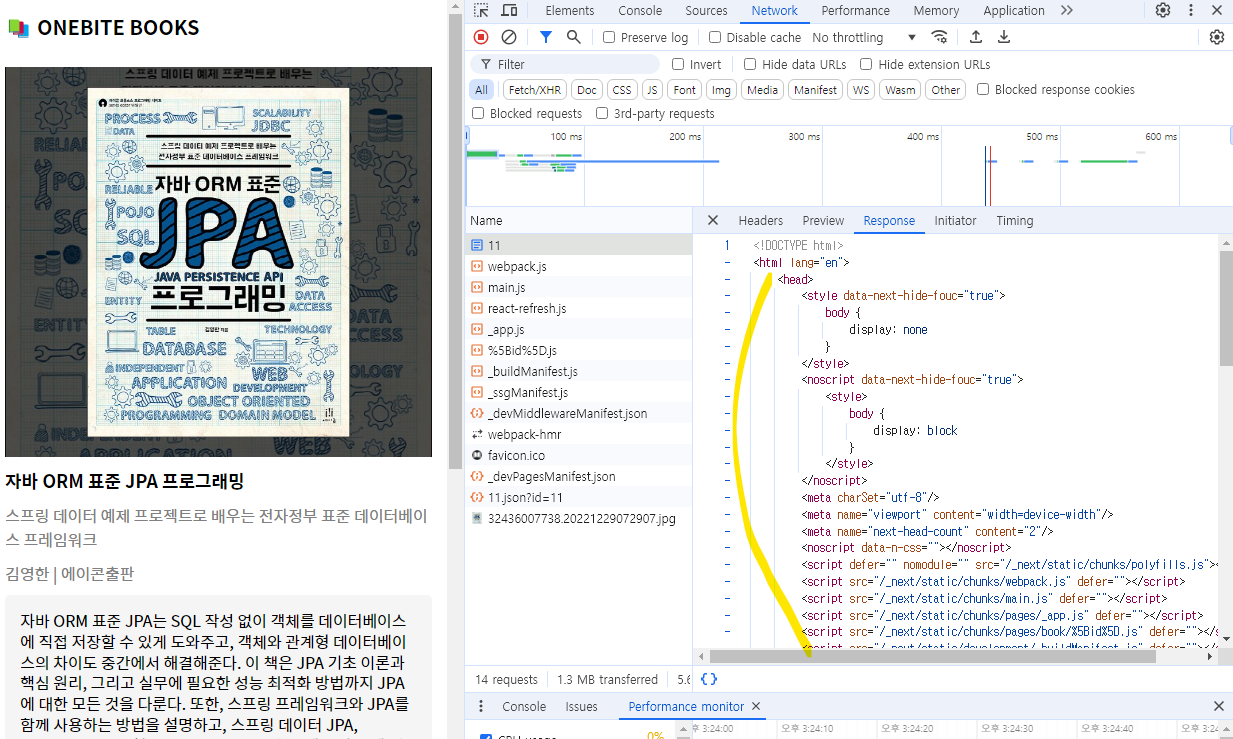1233x739 pixels.
Task: Pretty-print response with braces icon
Action: (709, 679)
